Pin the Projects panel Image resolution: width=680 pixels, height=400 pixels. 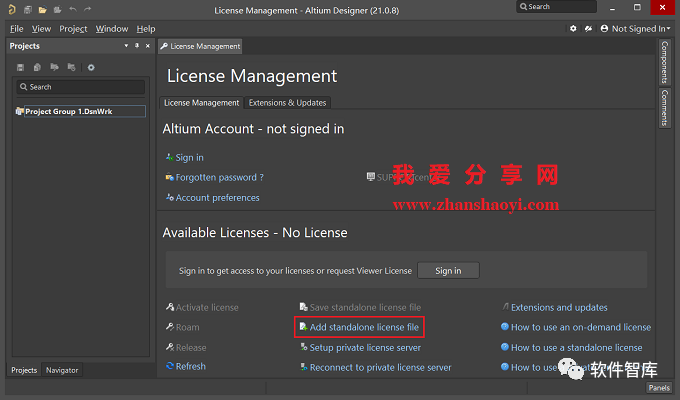pos(137,46)
